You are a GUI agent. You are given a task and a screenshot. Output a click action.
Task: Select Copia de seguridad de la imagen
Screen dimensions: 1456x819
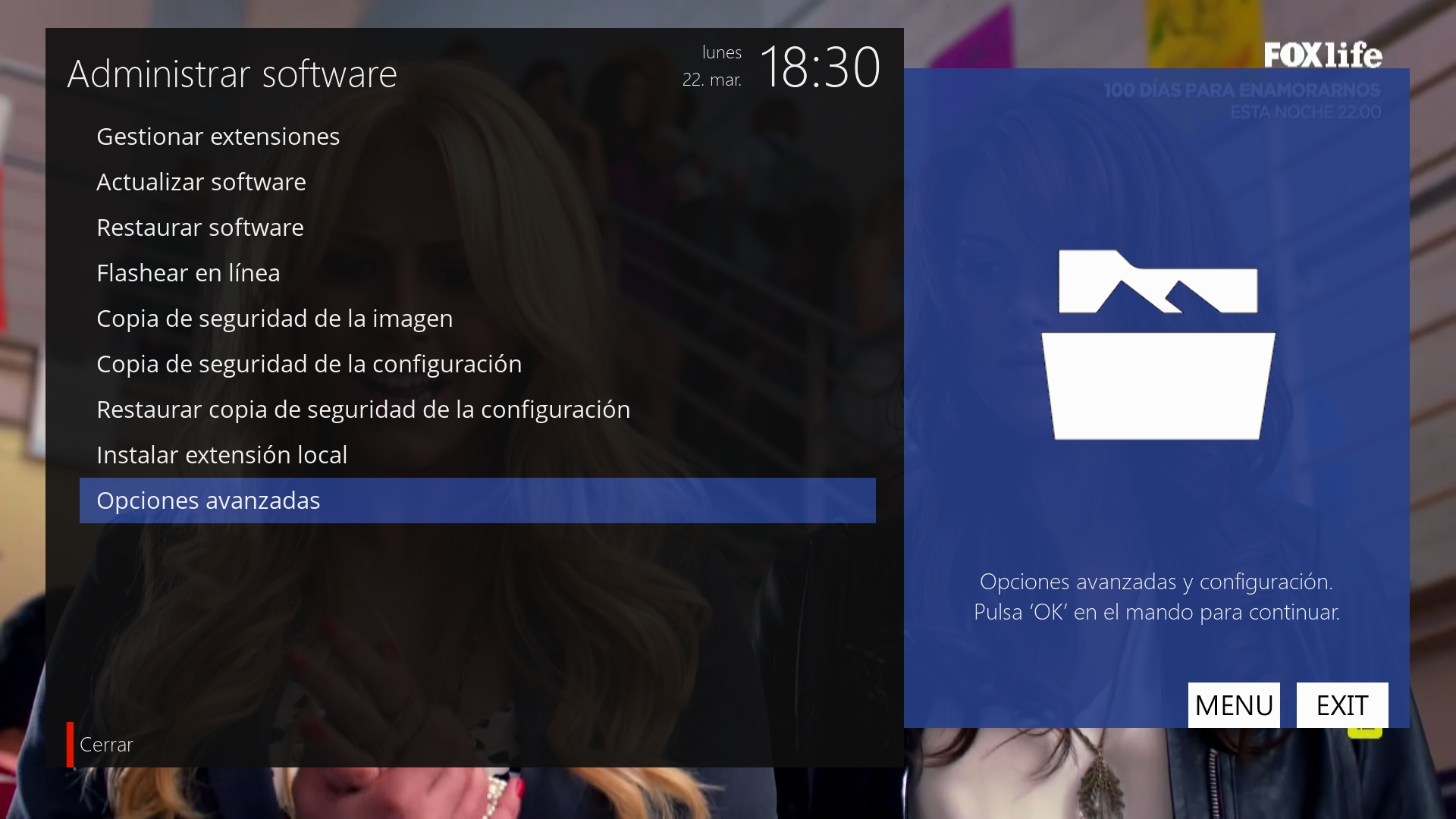275,318
